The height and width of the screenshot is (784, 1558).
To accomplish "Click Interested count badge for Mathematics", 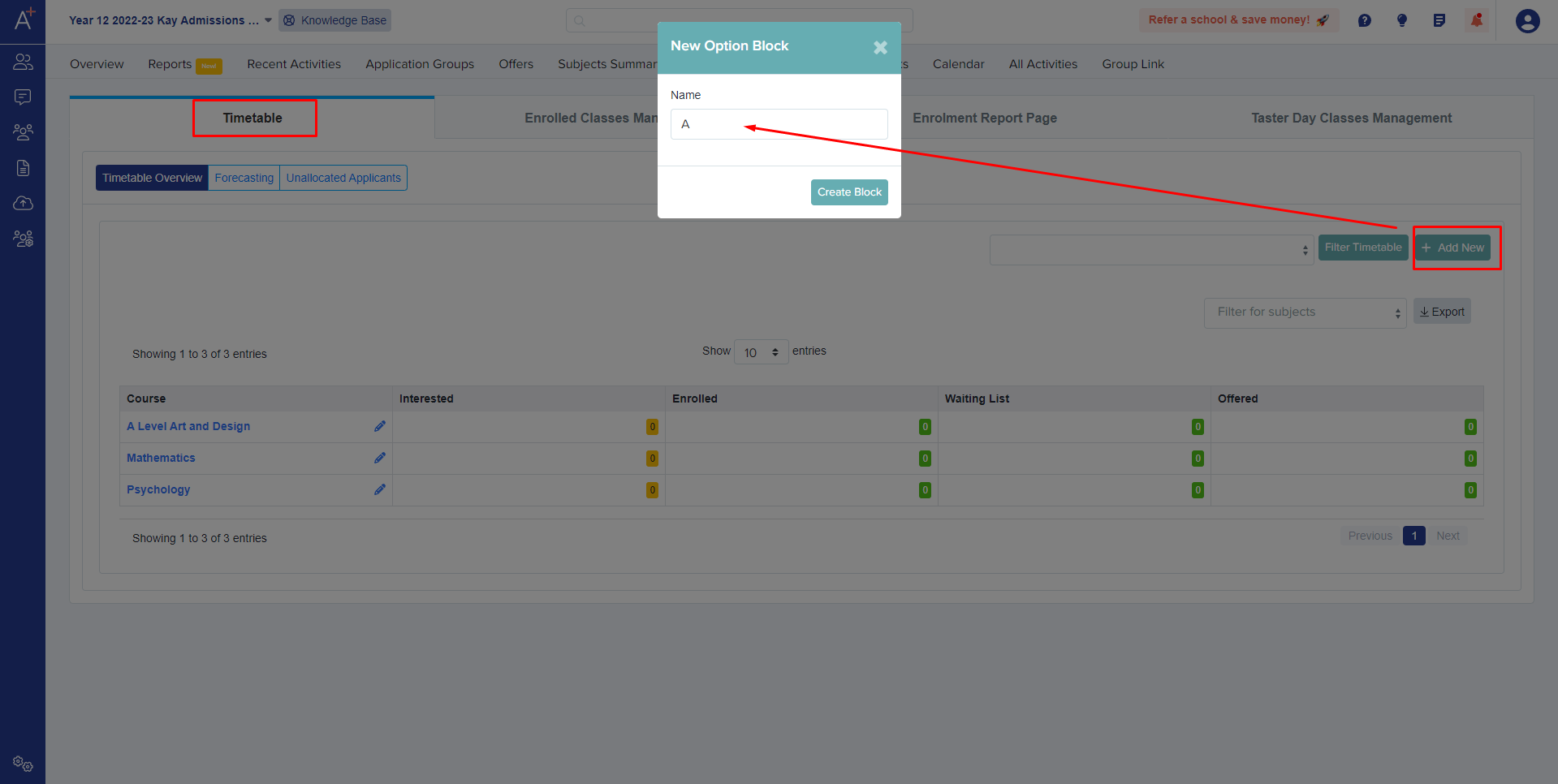I will tap(652, 459).
